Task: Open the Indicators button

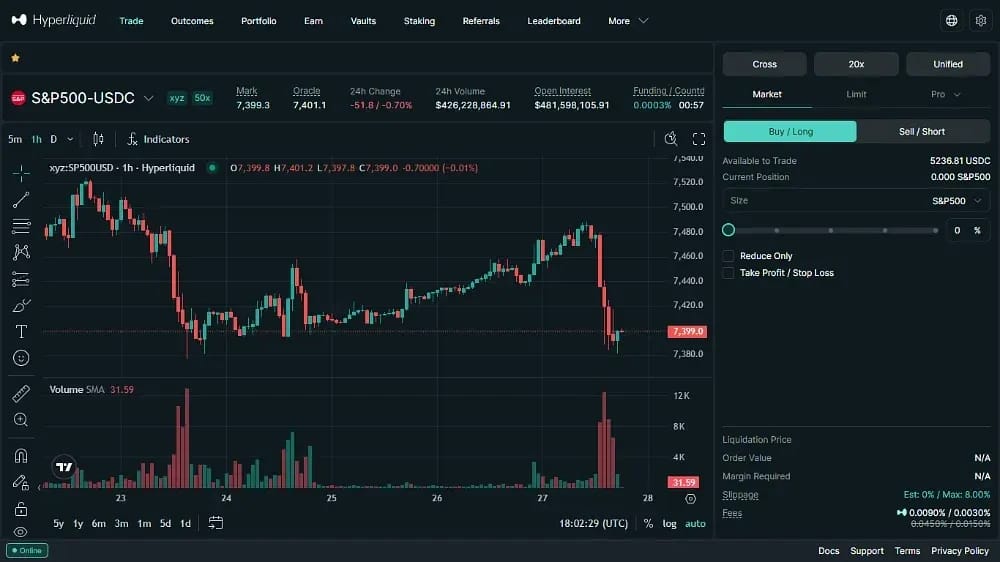Action: 158,139
